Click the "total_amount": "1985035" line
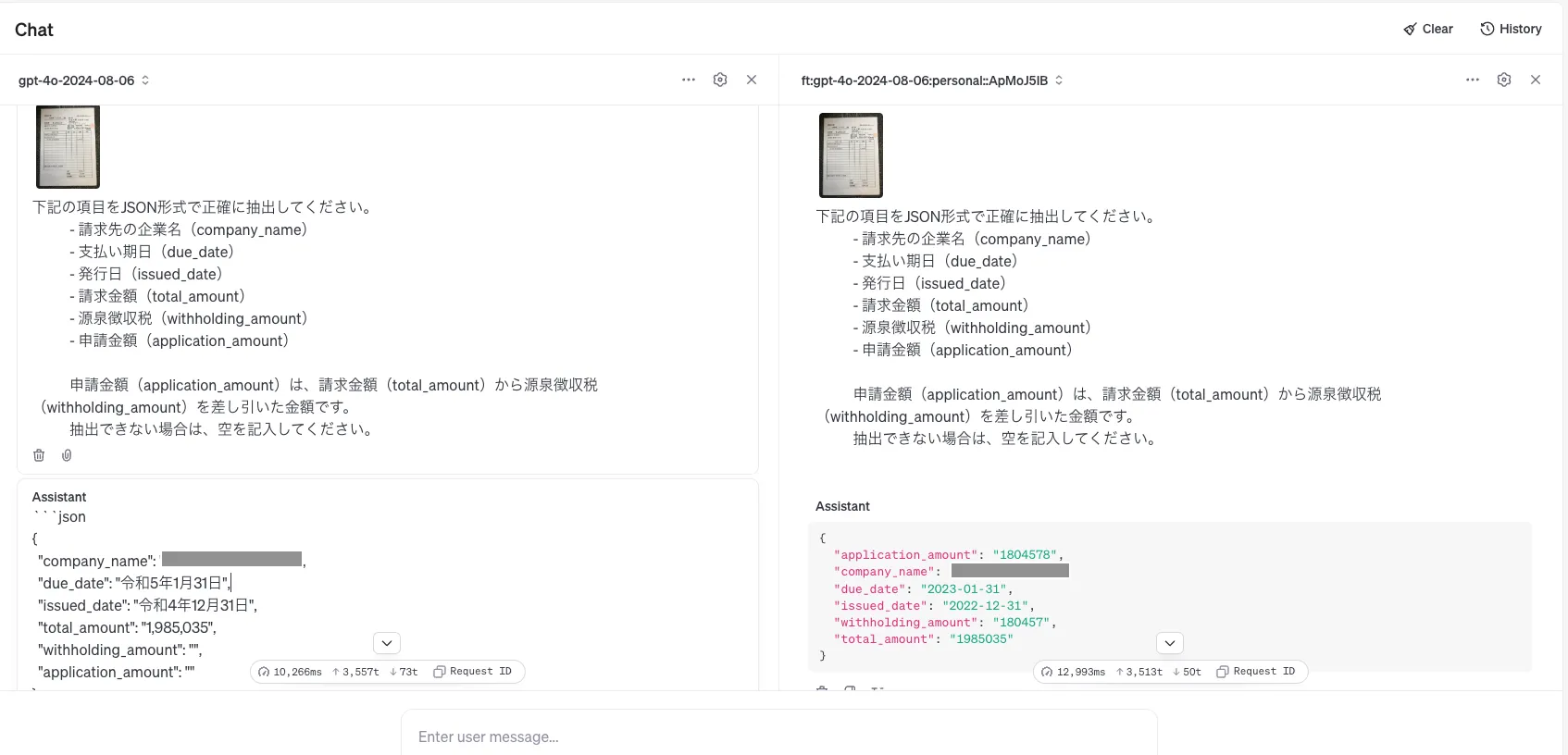 pos(923,639)
